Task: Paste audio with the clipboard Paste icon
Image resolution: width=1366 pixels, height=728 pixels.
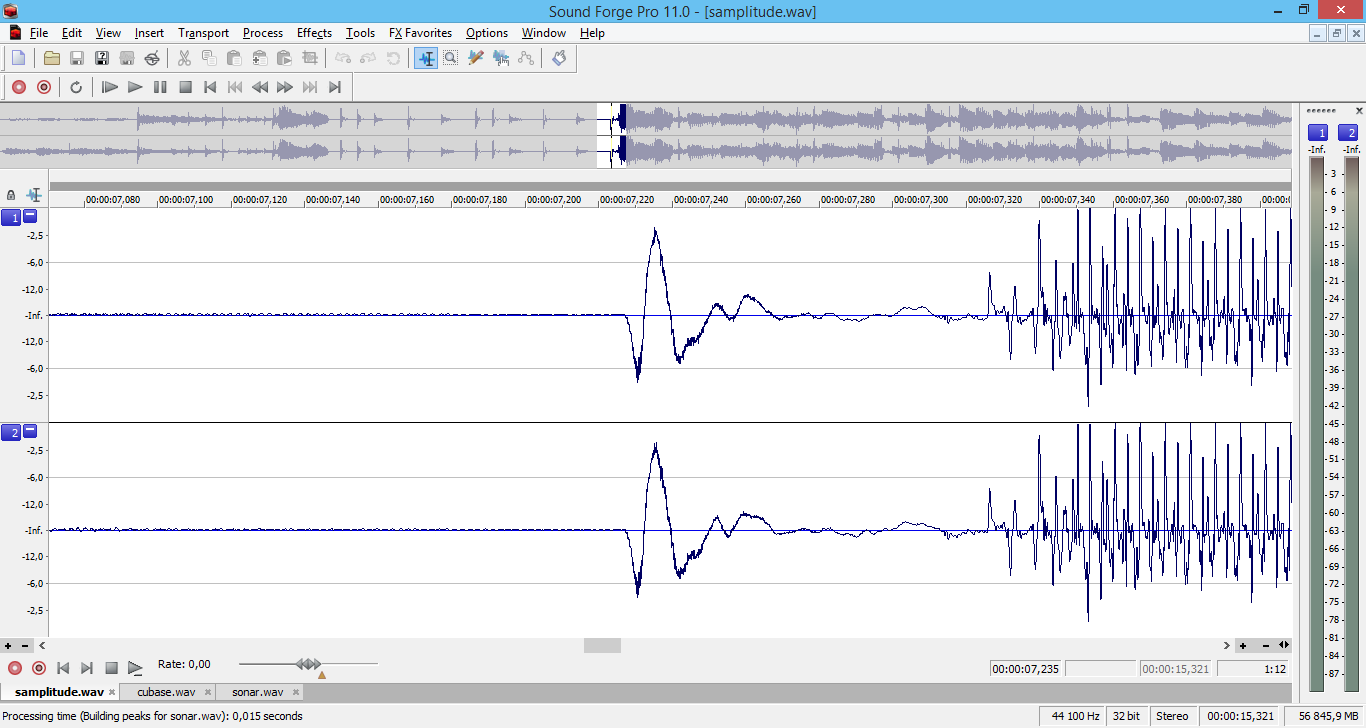Action: tap(234, 58)
